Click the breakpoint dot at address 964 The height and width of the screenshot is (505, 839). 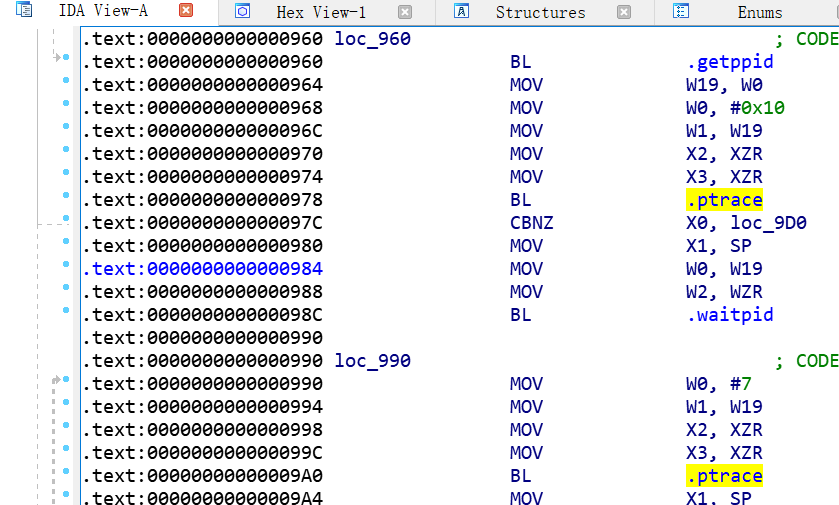pos(66,80)
